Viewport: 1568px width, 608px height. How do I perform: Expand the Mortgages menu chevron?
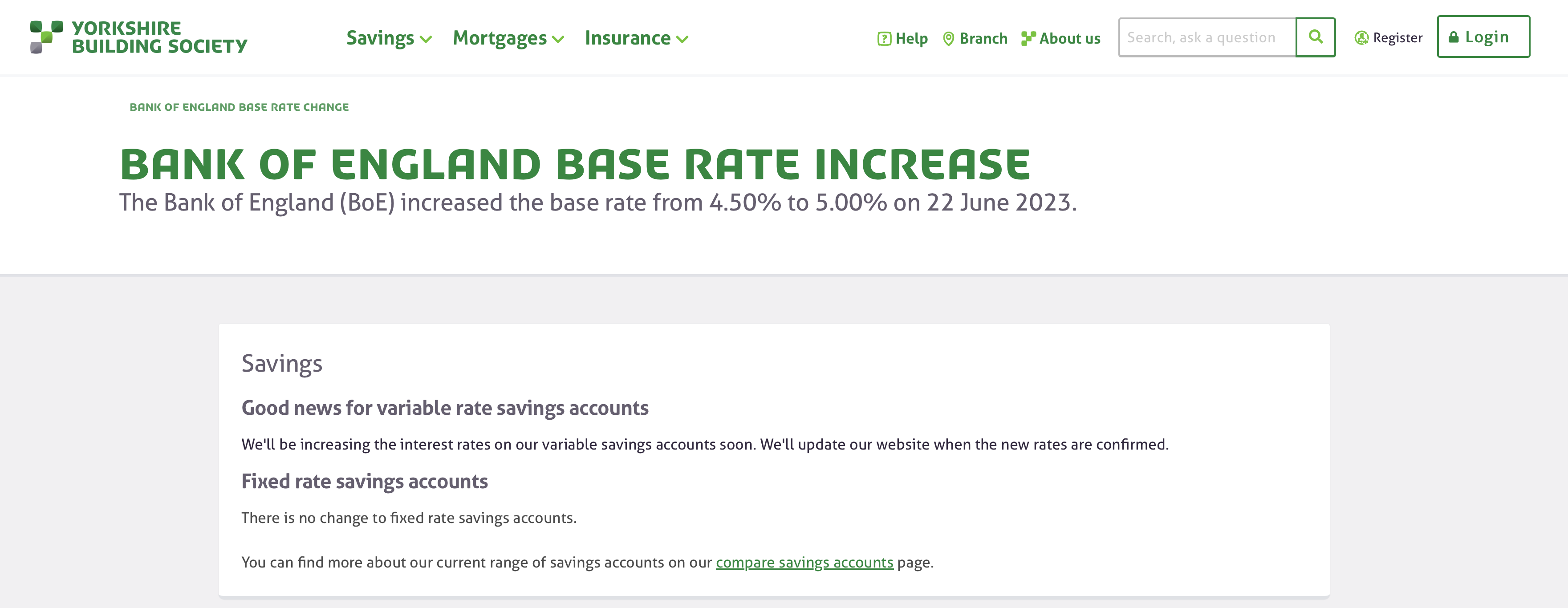[x=558, y=40]
